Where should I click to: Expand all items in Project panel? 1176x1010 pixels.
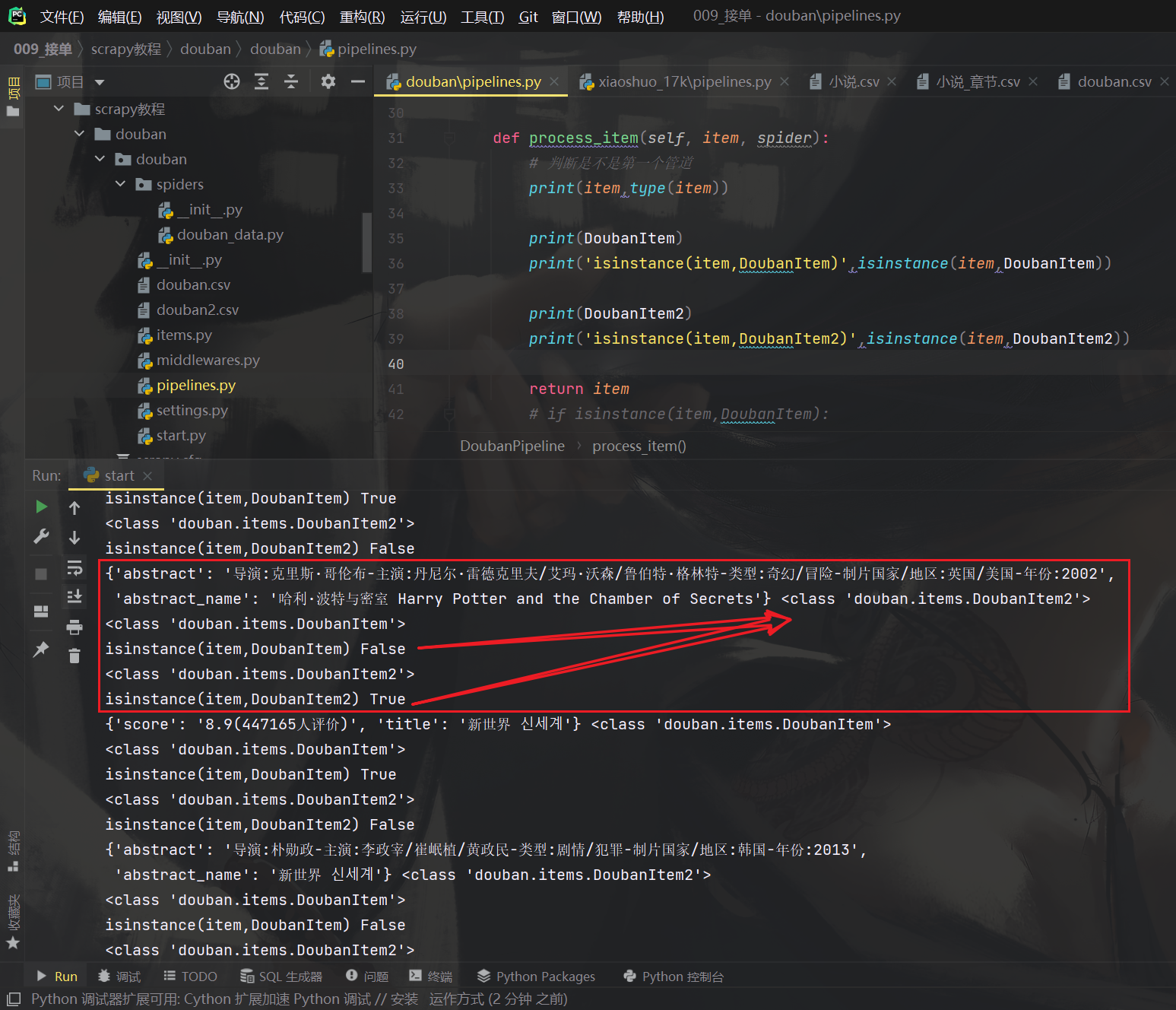262,81
